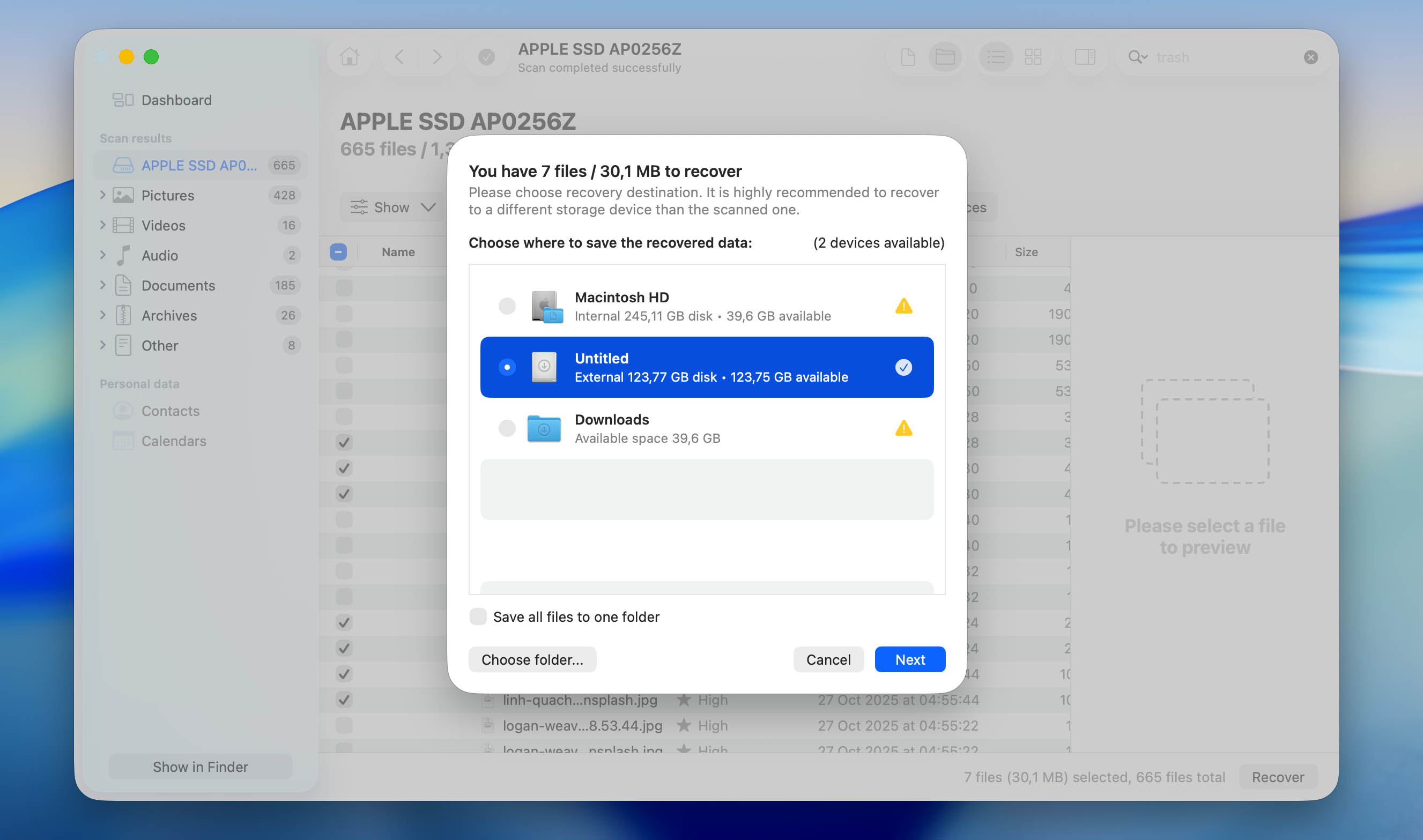Viewport: 1423px width, 840px height.
Task: Select the Macintosh HD radio button
Action: [507, 306]
